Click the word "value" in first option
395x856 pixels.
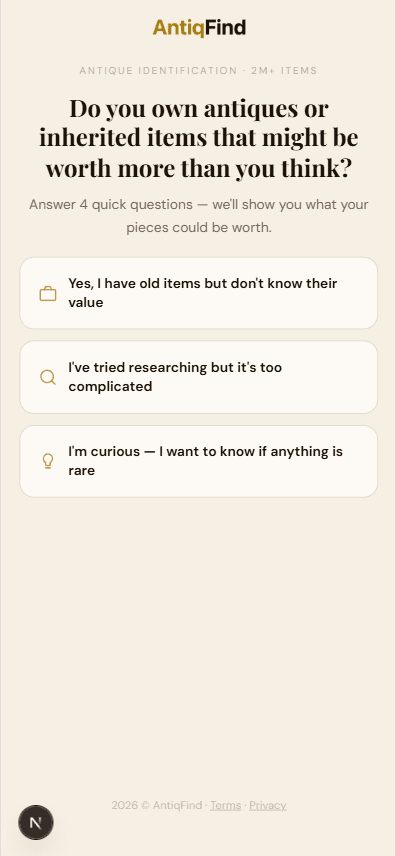[x=86, y=302]
